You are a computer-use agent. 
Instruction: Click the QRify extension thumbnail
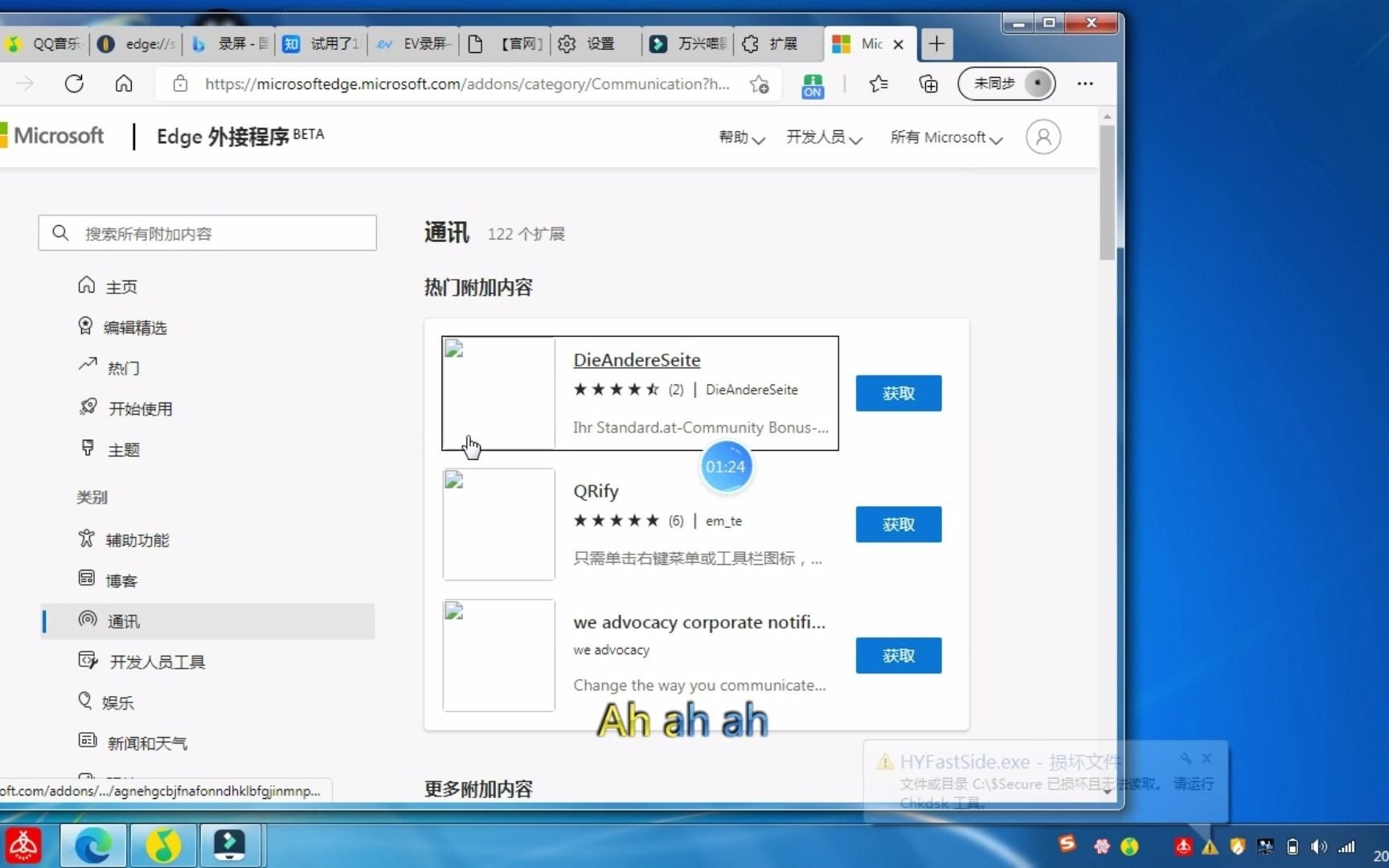click(x=498, y=524)
